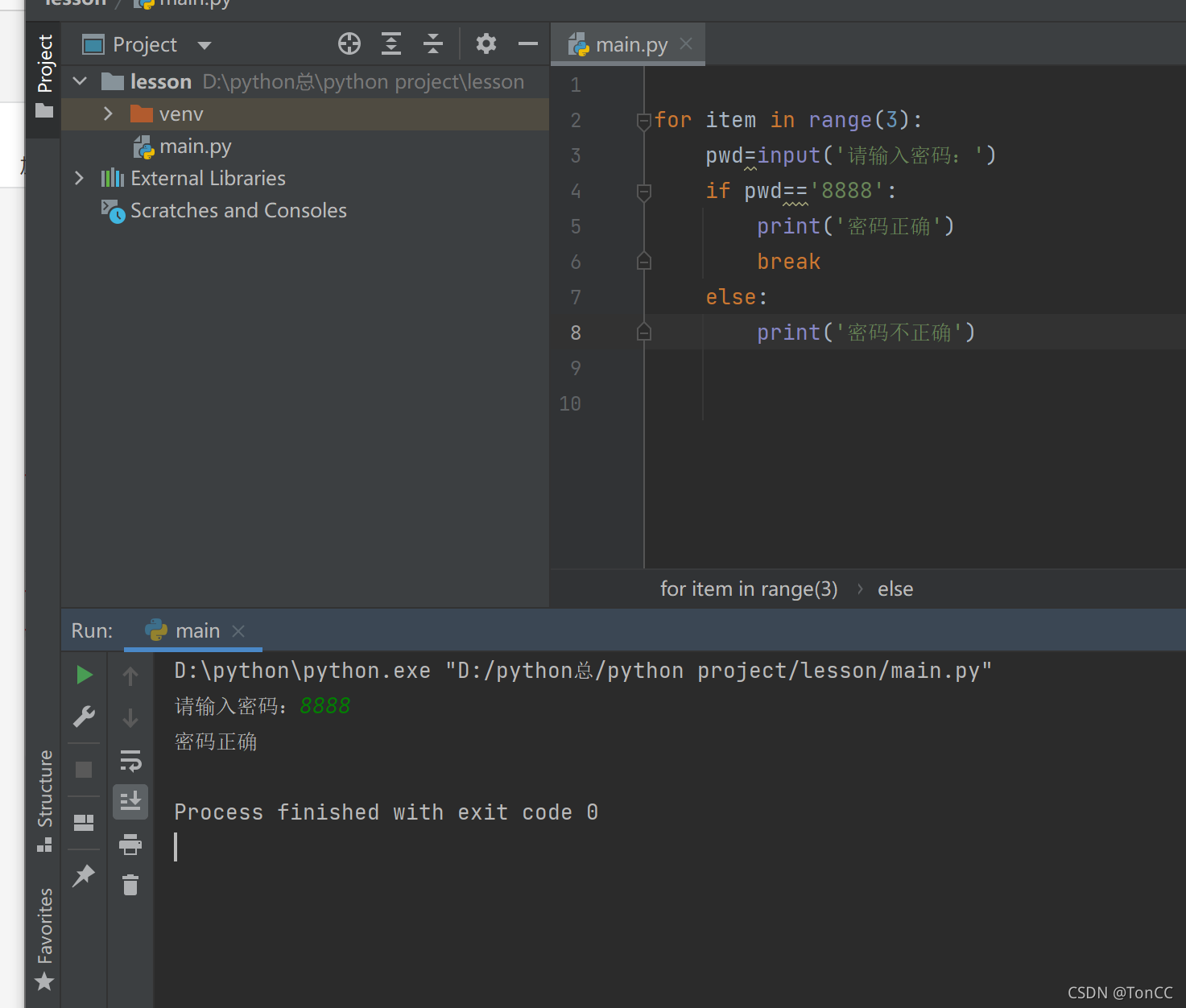Rerun main with the green play icon
The width and height of the screenshot is (1186, 1008).
coord(84,675)
